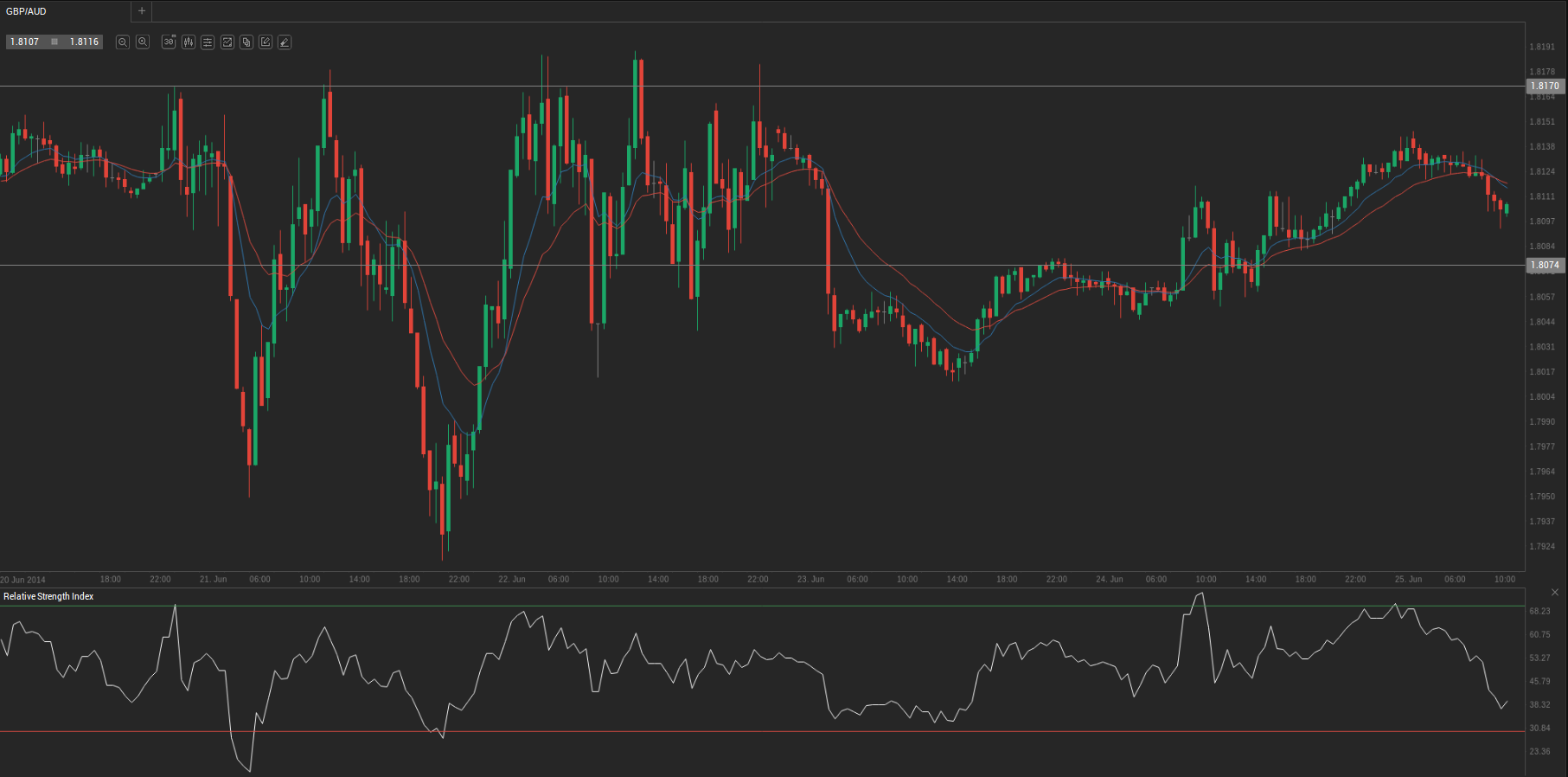Click the zoom out magnifier icon

(x=123, y=42)
